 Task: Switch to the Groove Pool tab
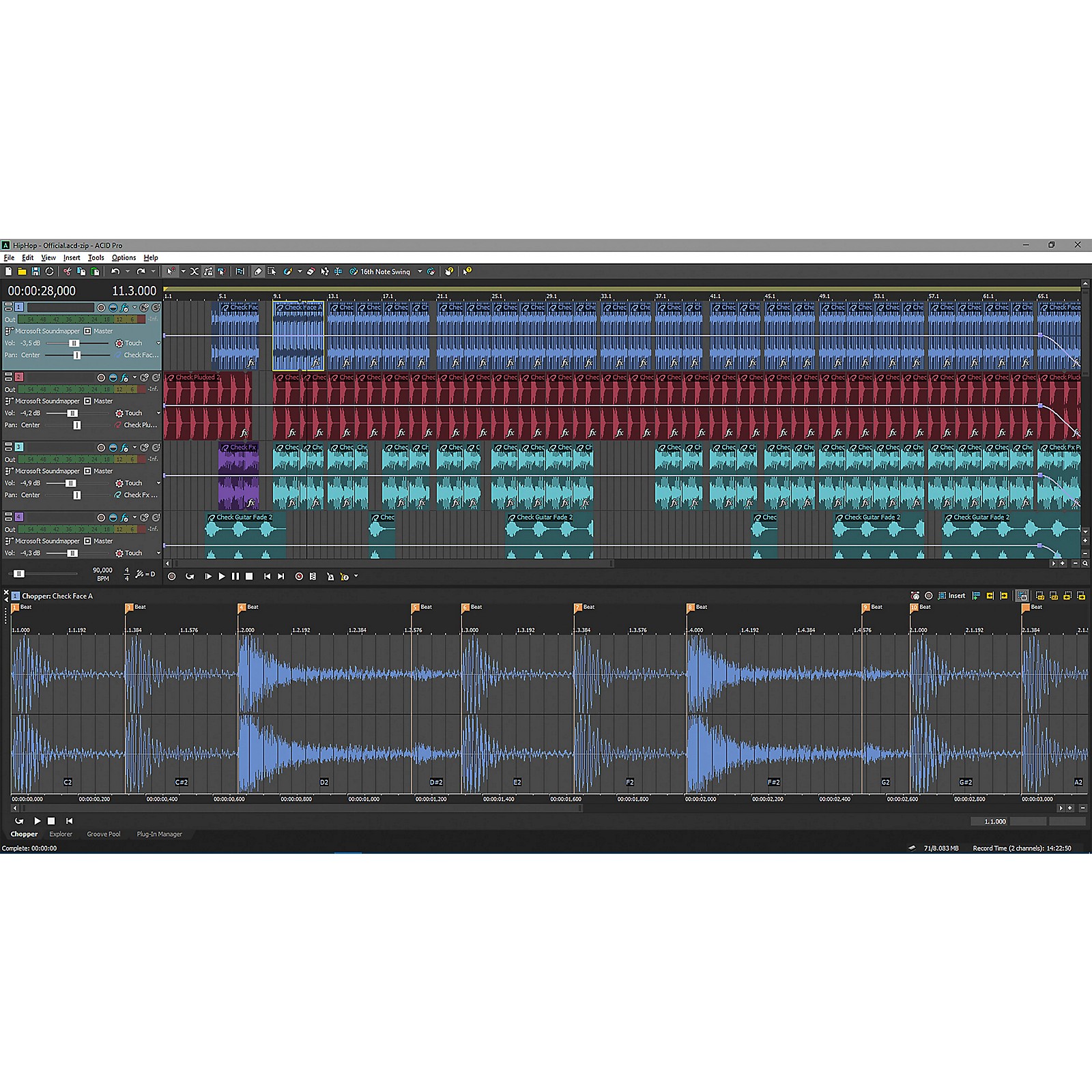pos(104,834)
